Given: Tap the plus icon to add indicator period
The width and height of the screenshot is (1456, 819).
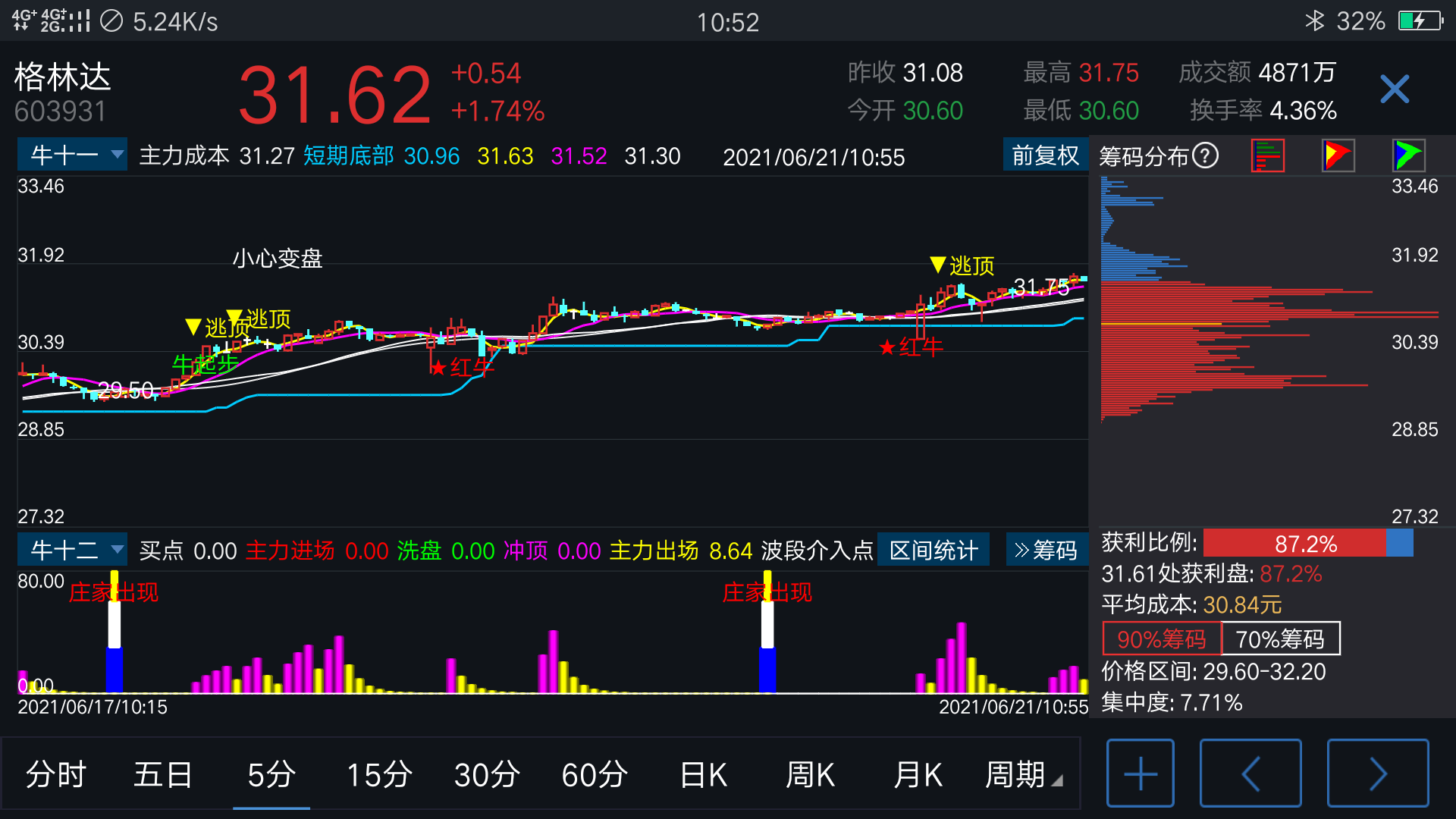Looking at the screenshot, I should coord(1140,773).
